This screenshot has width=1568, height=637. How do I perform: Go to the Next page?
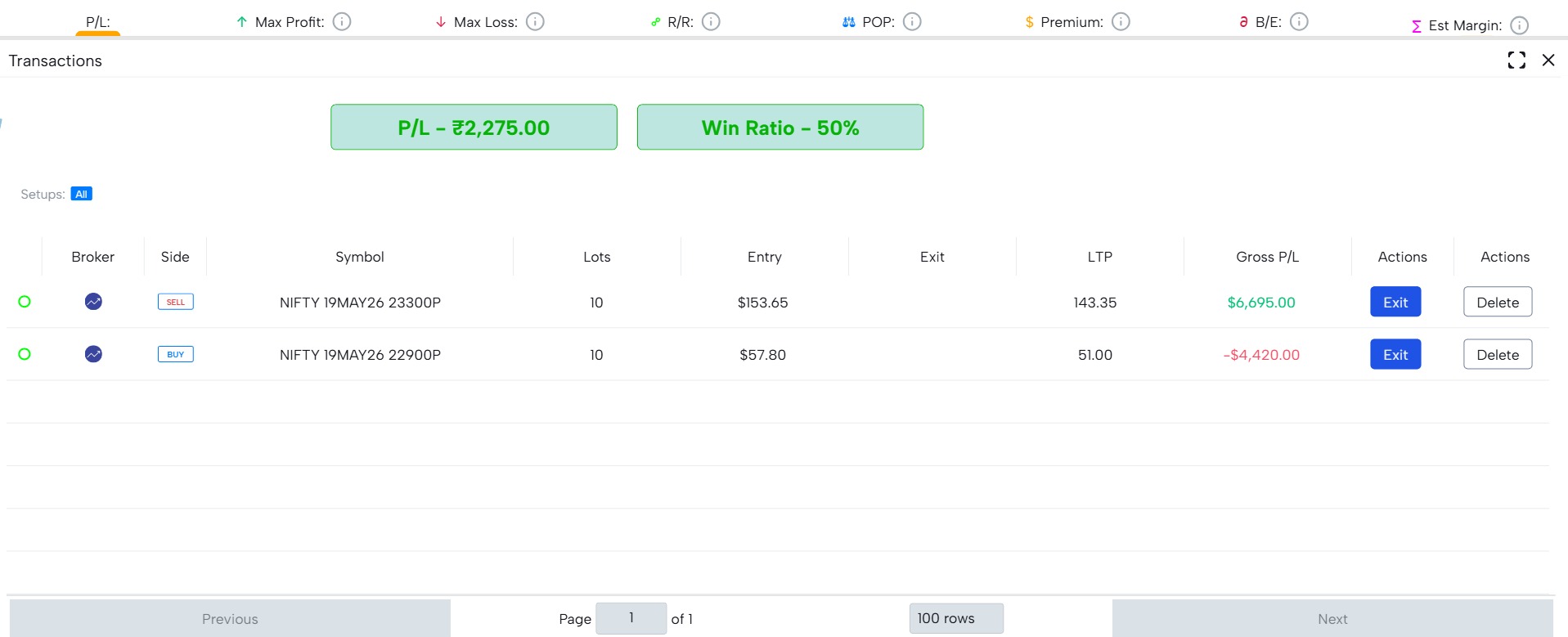point(1332,618)
